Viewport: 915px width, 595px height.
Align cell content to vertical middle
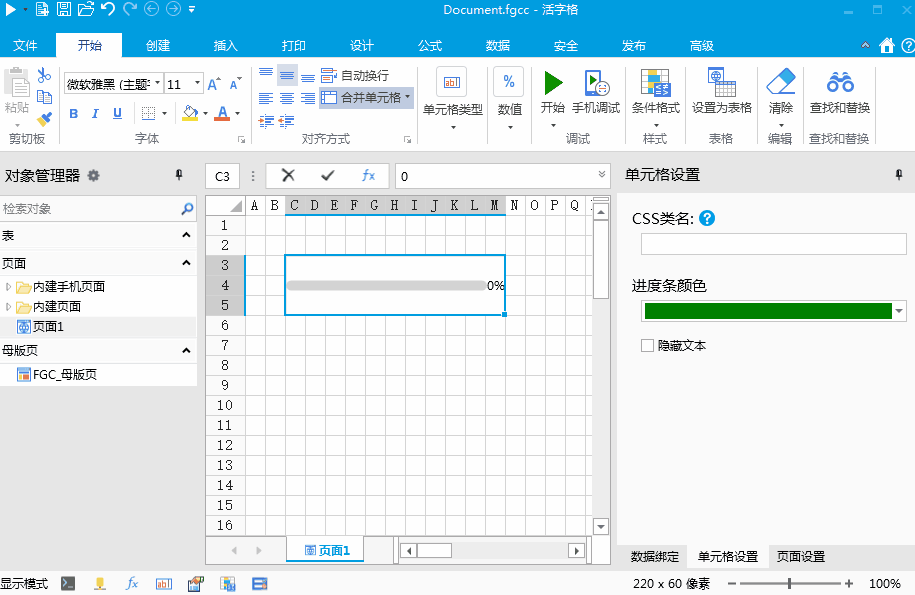pyautogui.click(x=287, y=75)
